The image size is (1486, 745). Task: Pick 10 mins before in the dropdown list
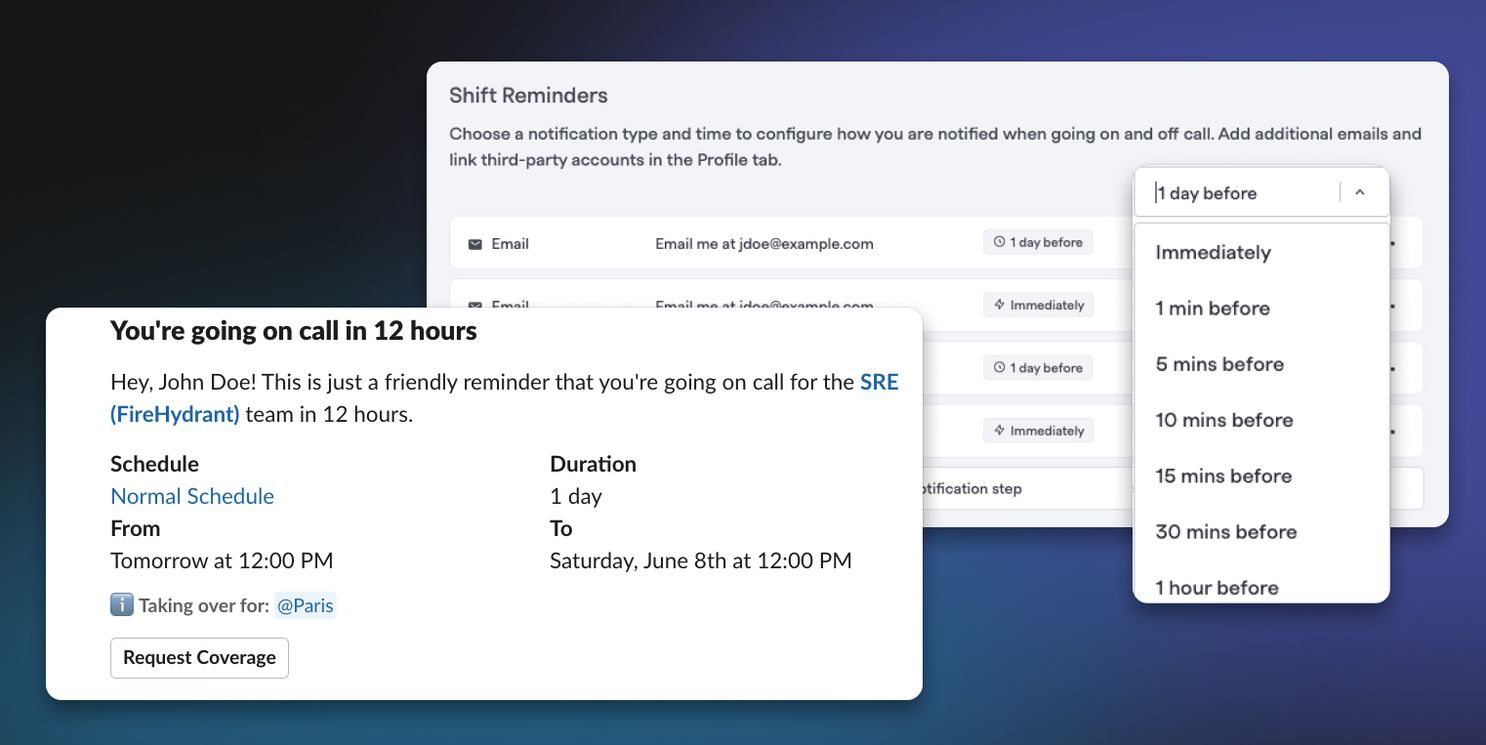pos(1224,420)
